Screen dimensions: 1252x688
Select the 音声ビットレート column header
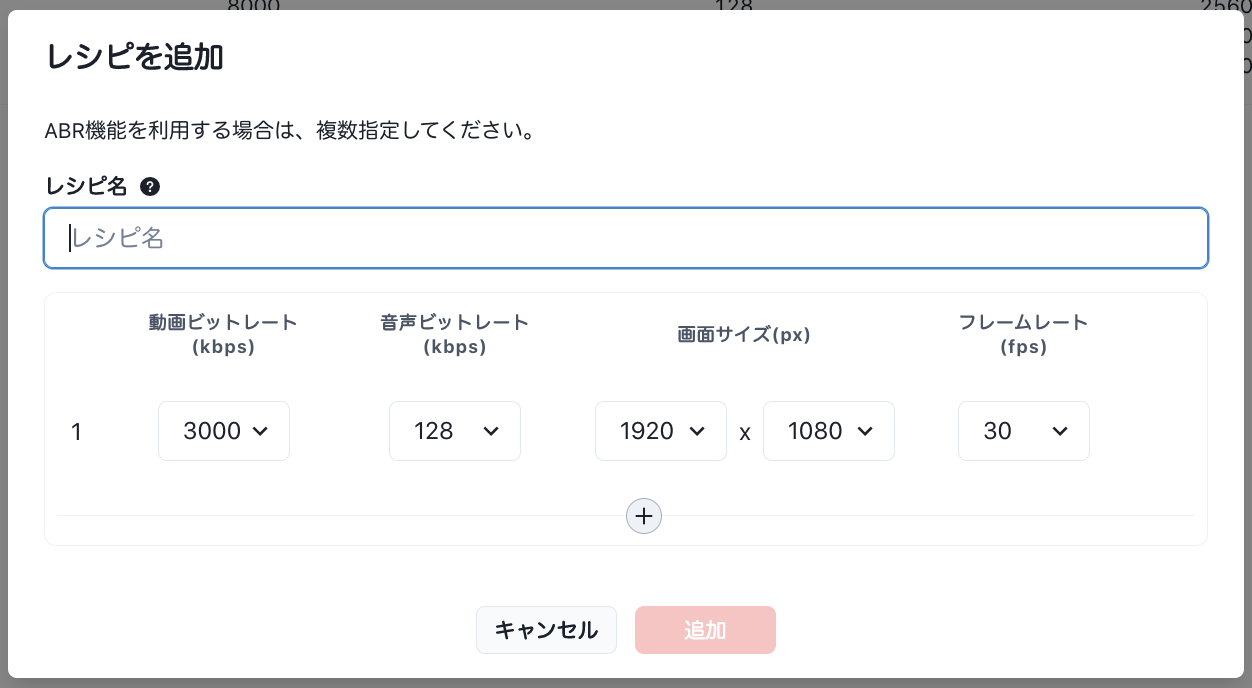click(455, 335)
